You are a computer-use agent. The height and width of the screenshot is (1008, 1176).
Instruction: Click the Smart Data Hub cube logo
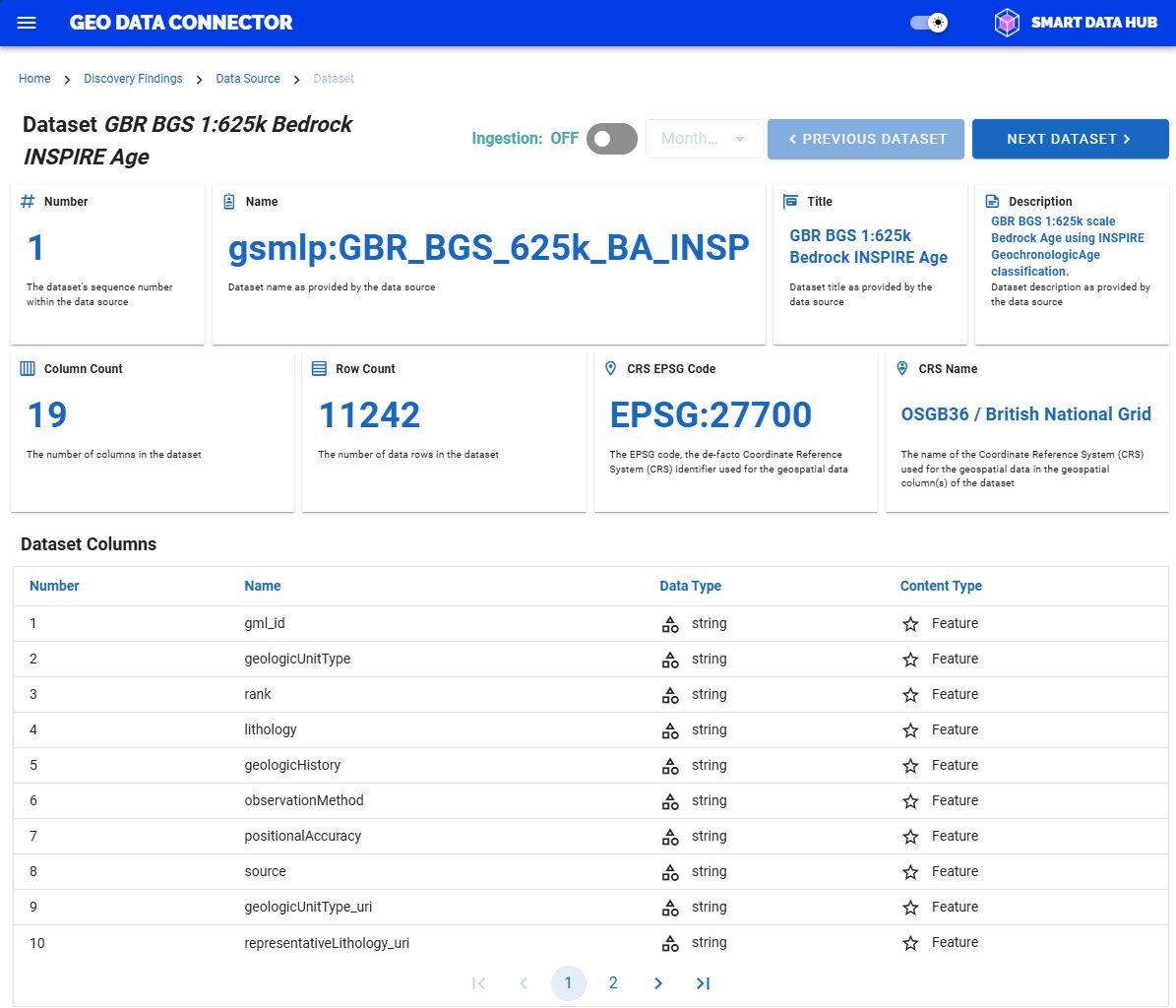coord(1007,23)
